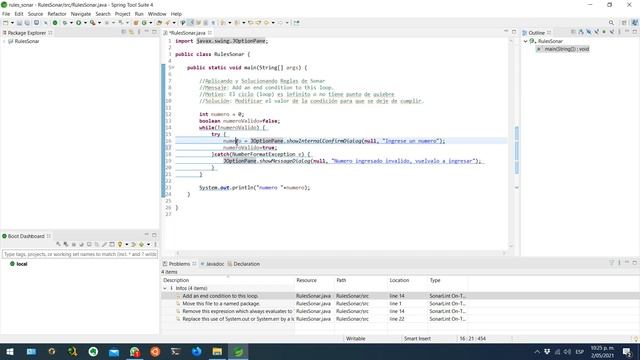The height and width of the screenshot is (360, 640).
Task: Toggle Link with Editor in Package Explorer
Action: tap(131, 32)
